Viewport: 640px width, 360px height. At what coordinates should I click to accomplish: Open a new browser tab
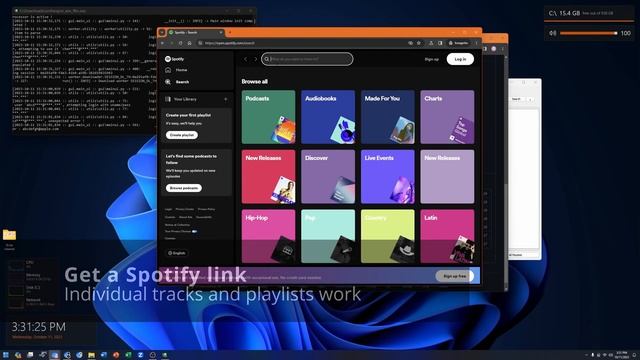(x=230, y=32)
